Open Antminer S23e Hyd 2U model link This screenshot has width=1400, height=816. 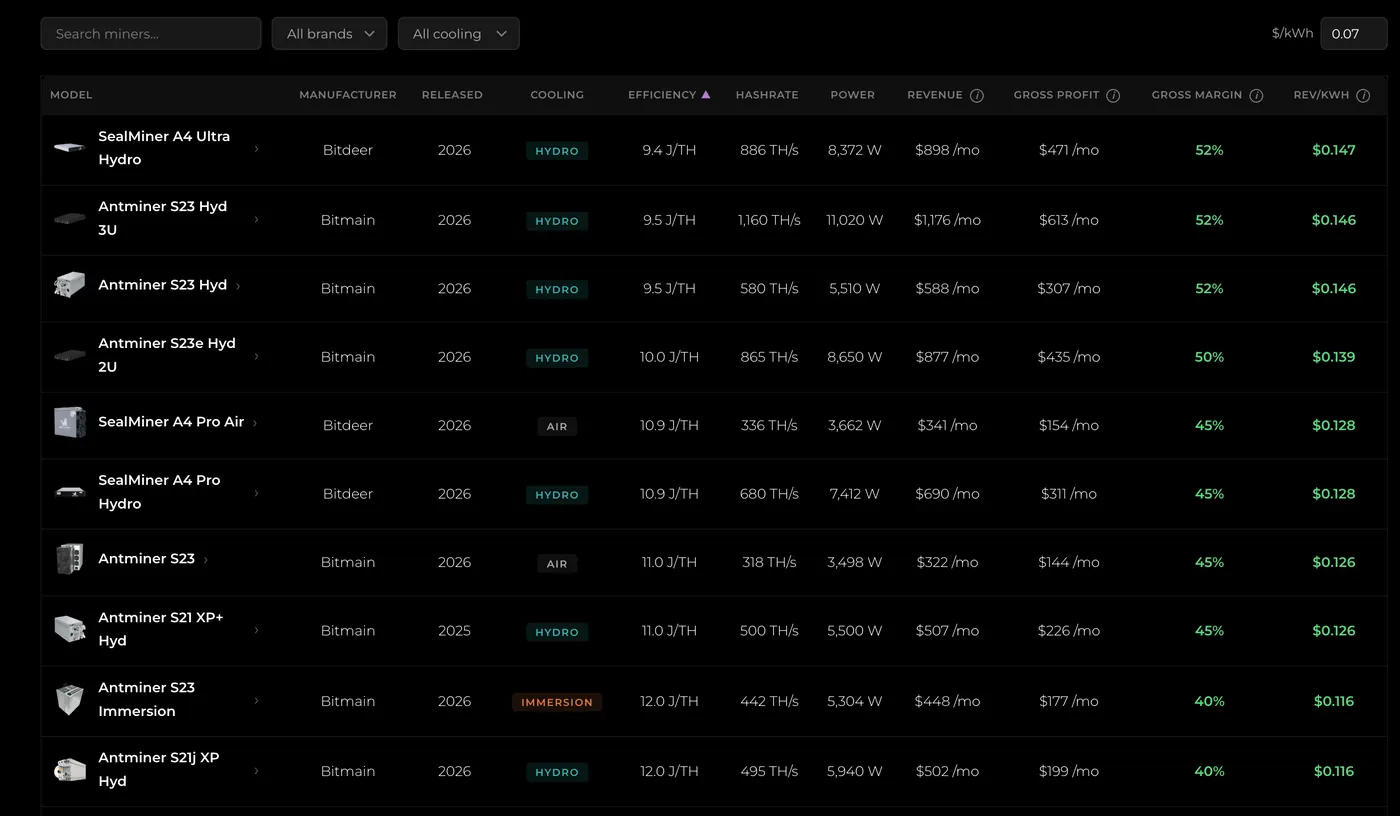coord(167,355)
